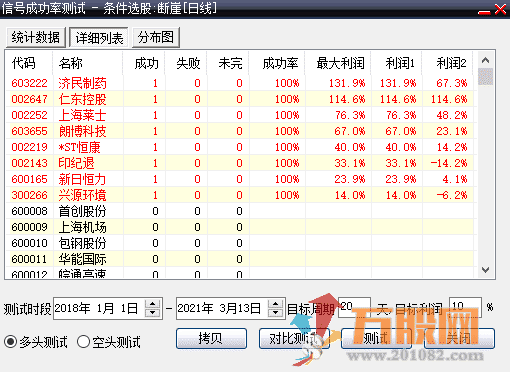Sort by the 成功率 column header

pyautogui.click(x=280, y=63)
